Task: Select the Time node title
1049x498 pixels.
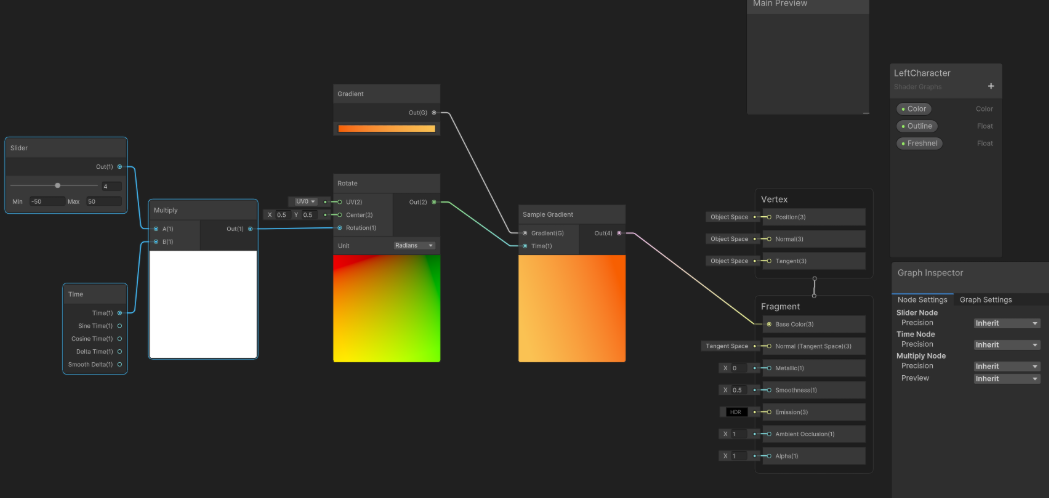Action: pyautogui.click(x=76, y=295)
